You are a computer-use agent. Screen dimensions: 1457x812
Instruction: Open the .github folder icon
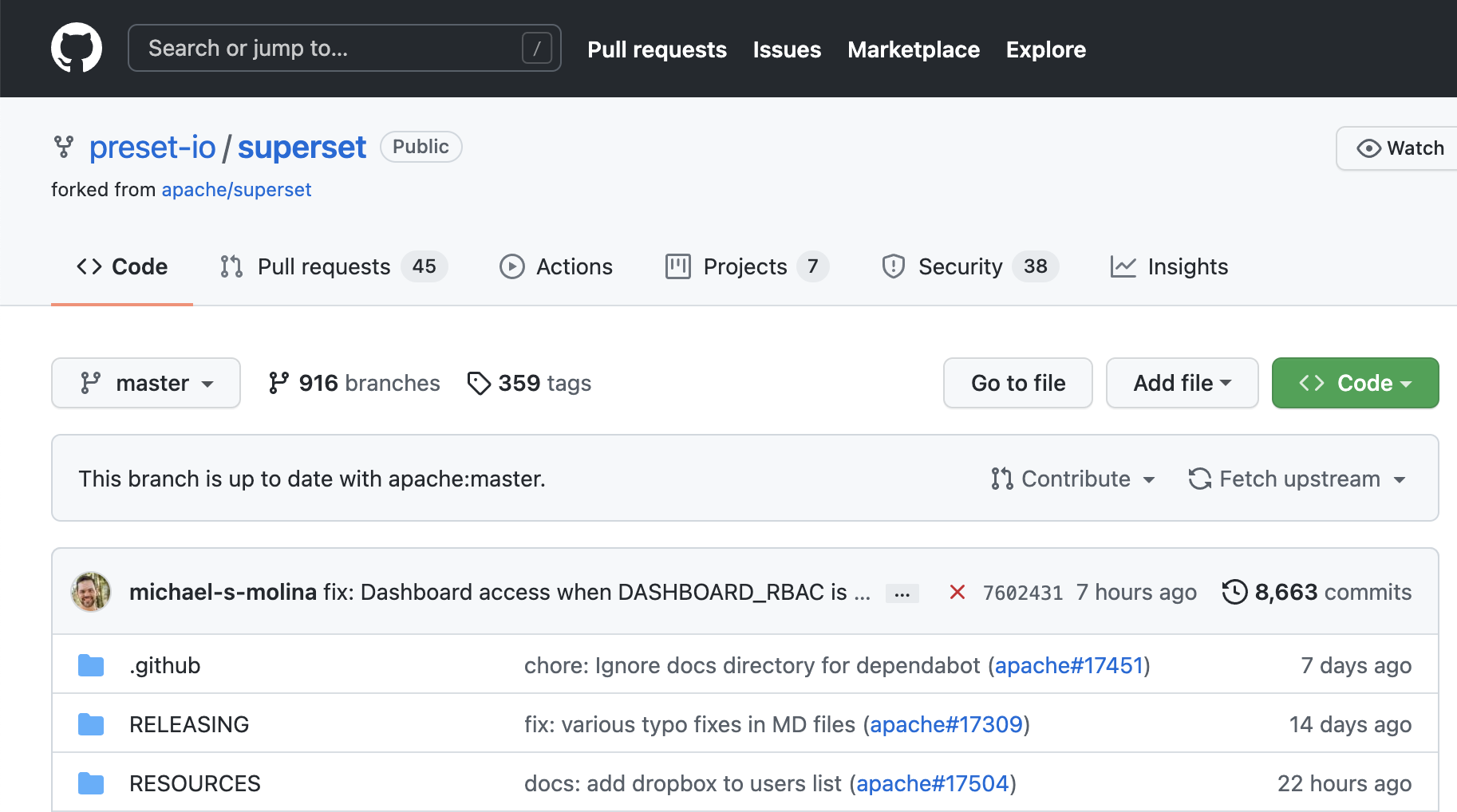click(x=91, y=665)
